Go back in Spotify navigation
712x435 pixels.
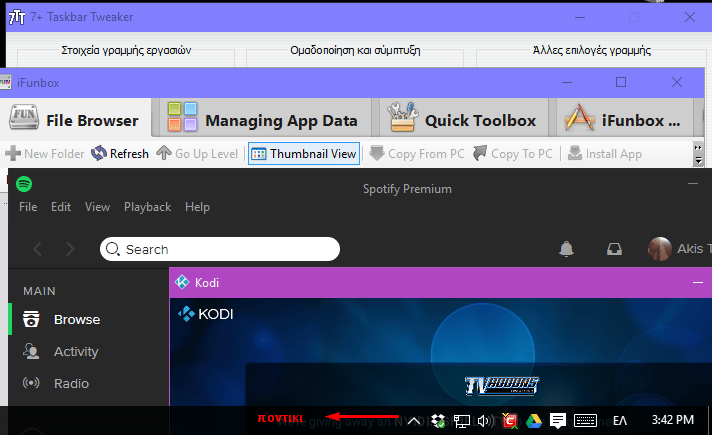click(x=38, y=249)
